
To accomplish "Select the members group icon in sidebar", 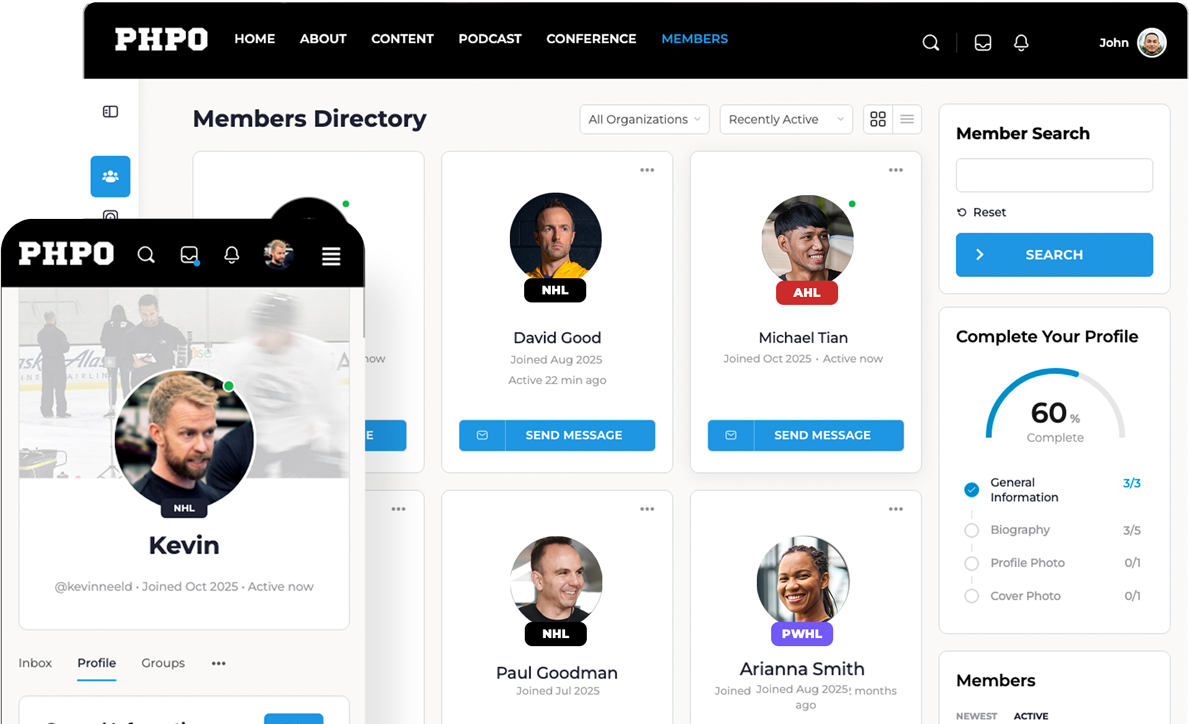I will [111, 177].
